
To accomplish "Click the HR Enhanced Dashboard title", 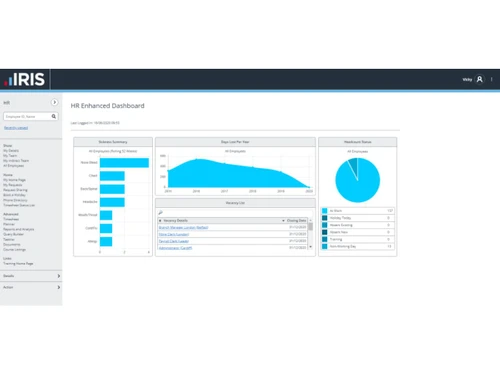I will coord(108,106).
